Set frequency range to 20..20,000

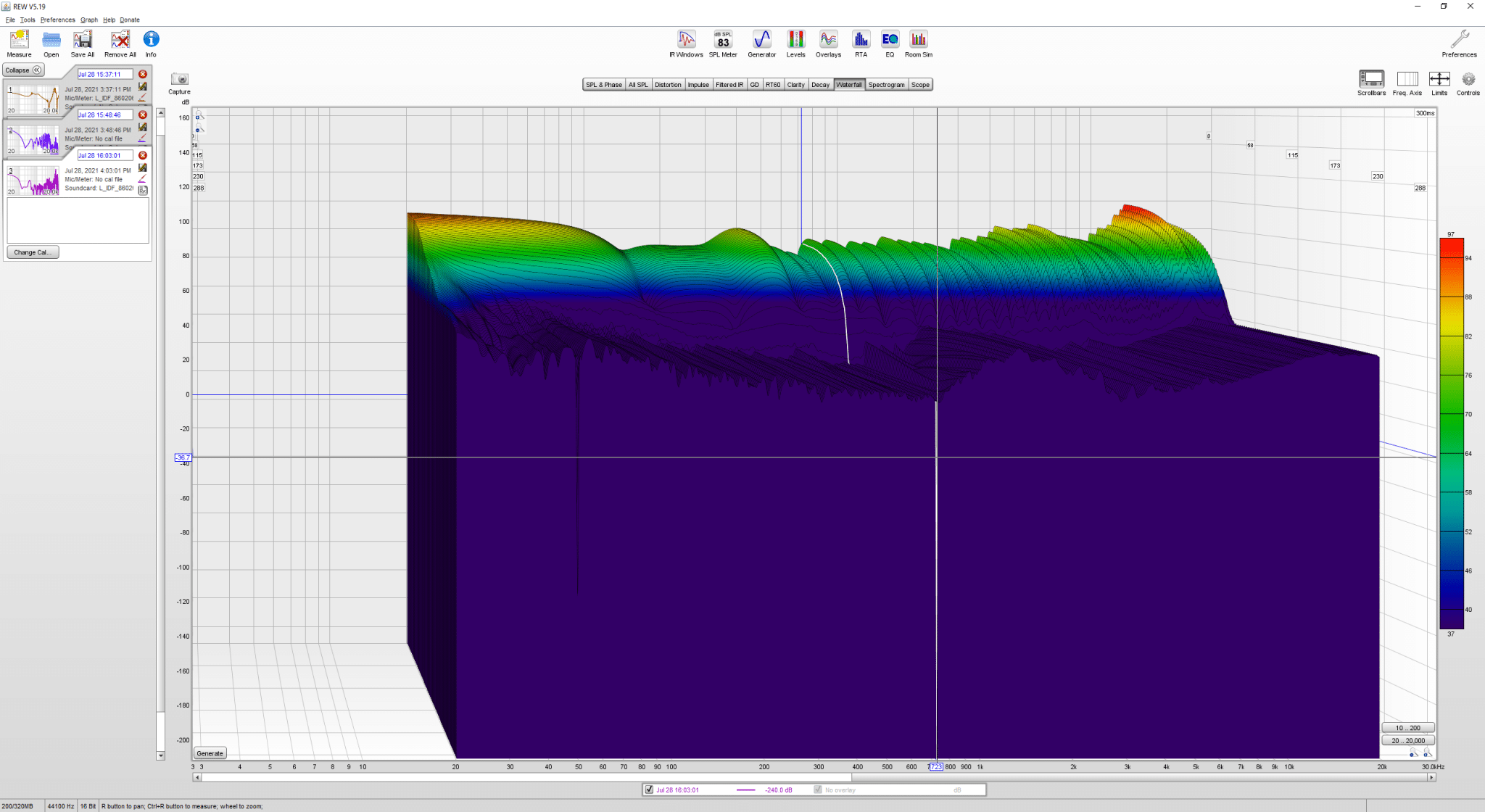(x=1408, y=740)
